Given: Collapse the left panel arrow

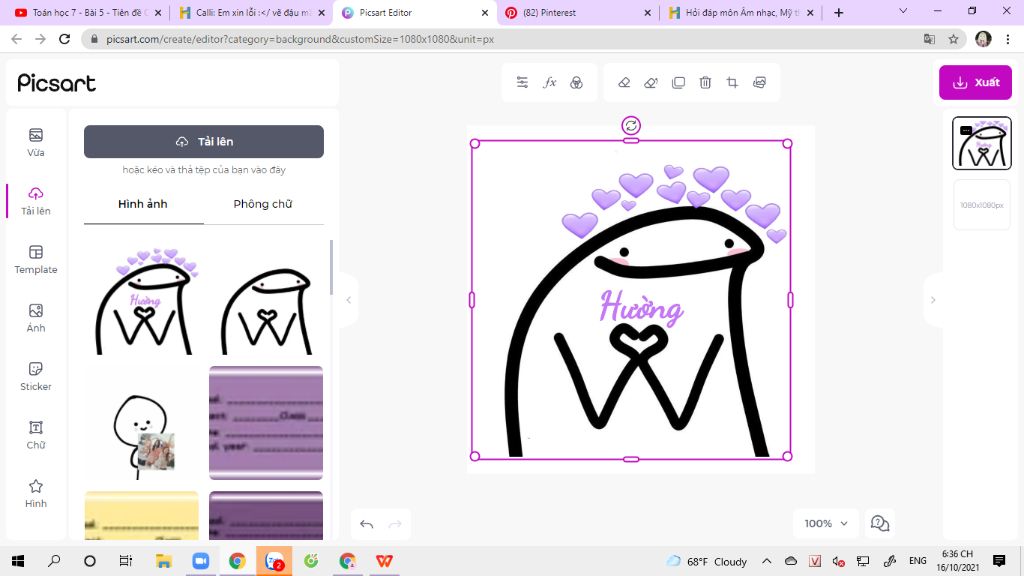Looking at the screenshot, I should [349, 300].
